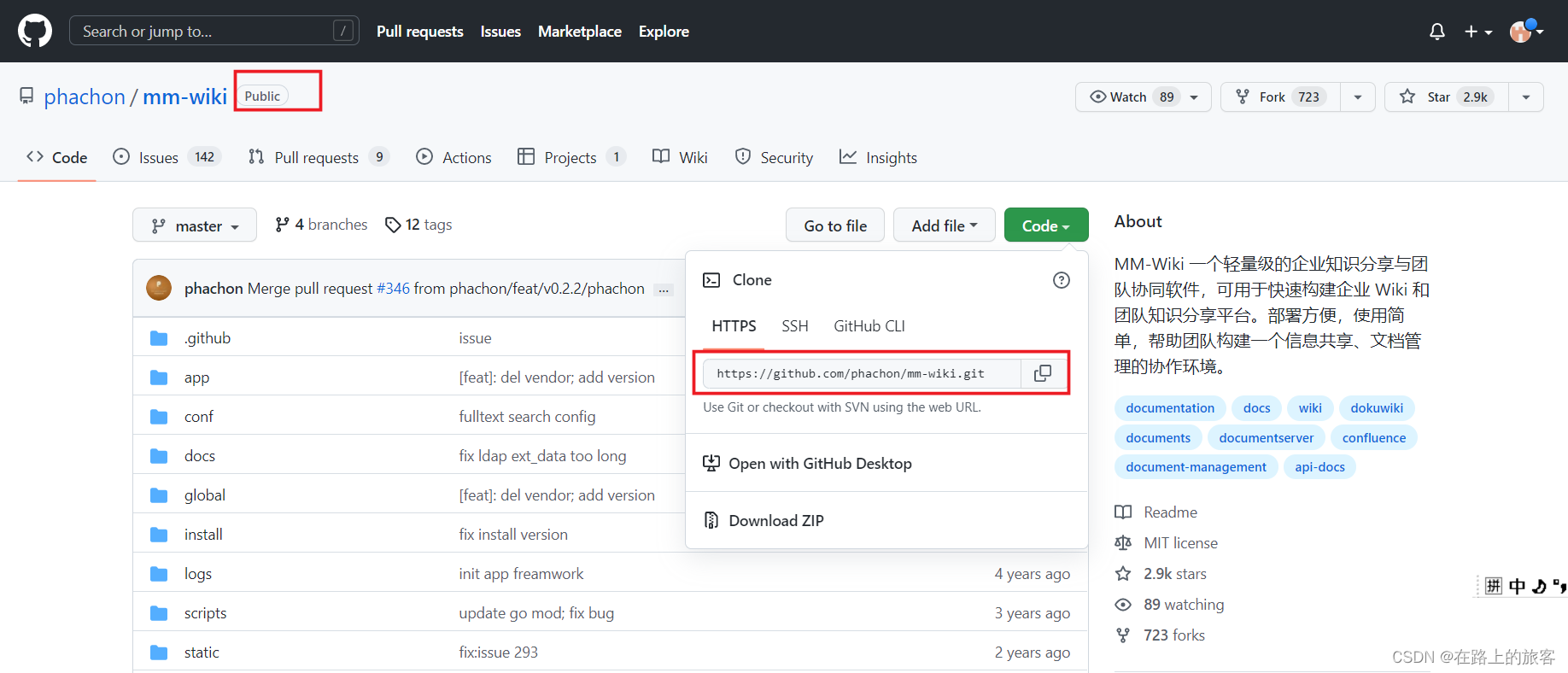Open Issues in the top nav
The width and height of the screenshot is (1568, 673).
tap(500, 32)
